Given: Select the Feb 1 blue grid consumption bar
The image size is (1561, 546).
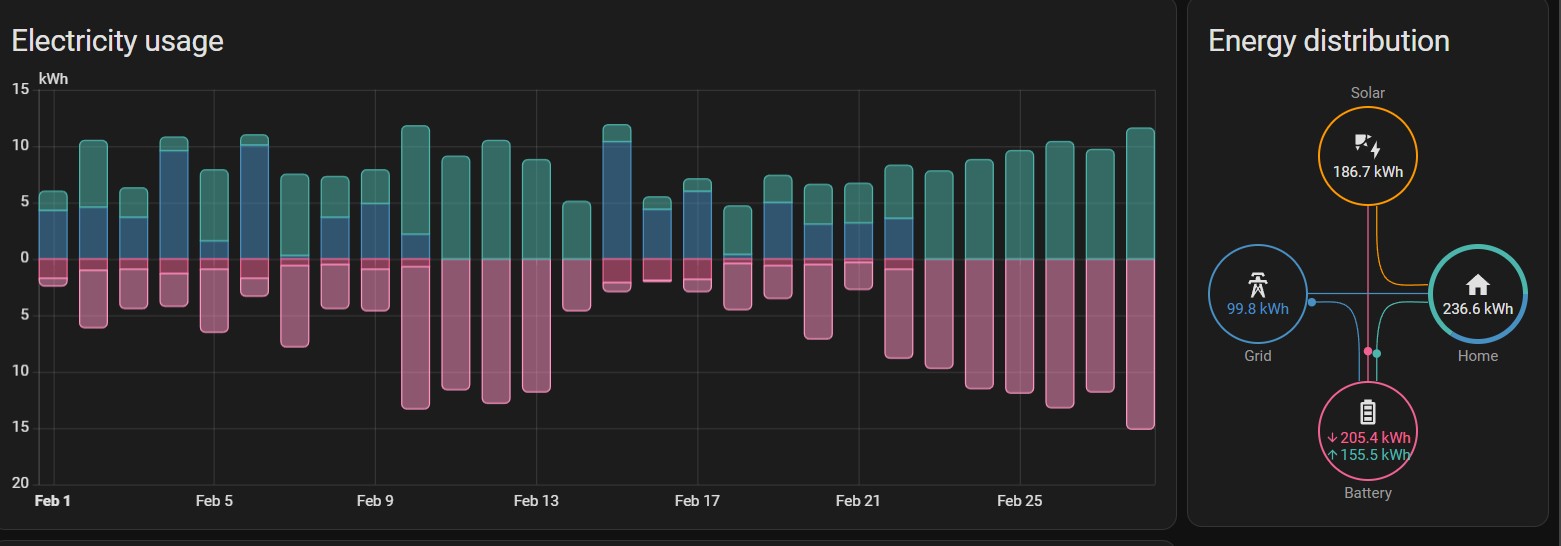Looking at the screenshot, I should (x=53, y=234).
